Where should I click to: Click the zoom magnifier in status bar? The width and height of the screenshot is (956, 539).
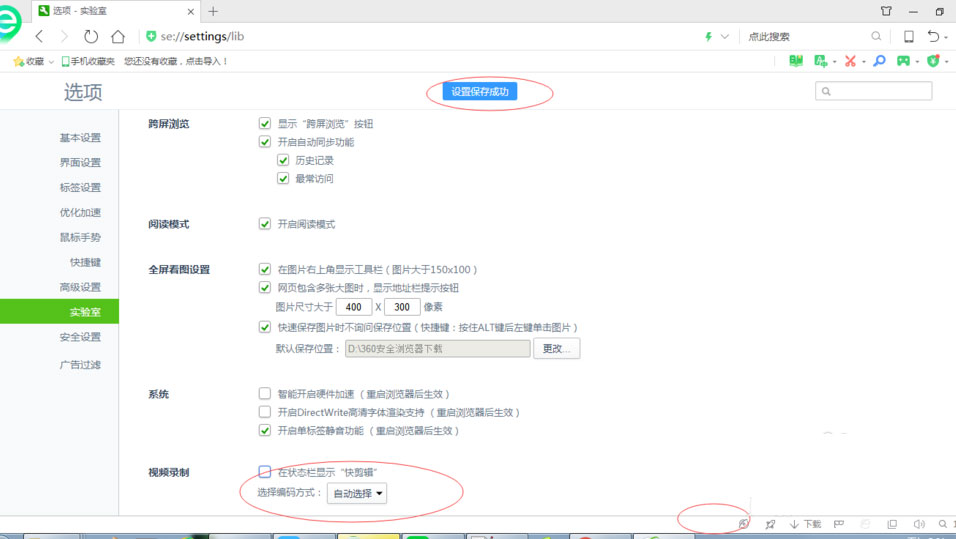click(943, 524)
